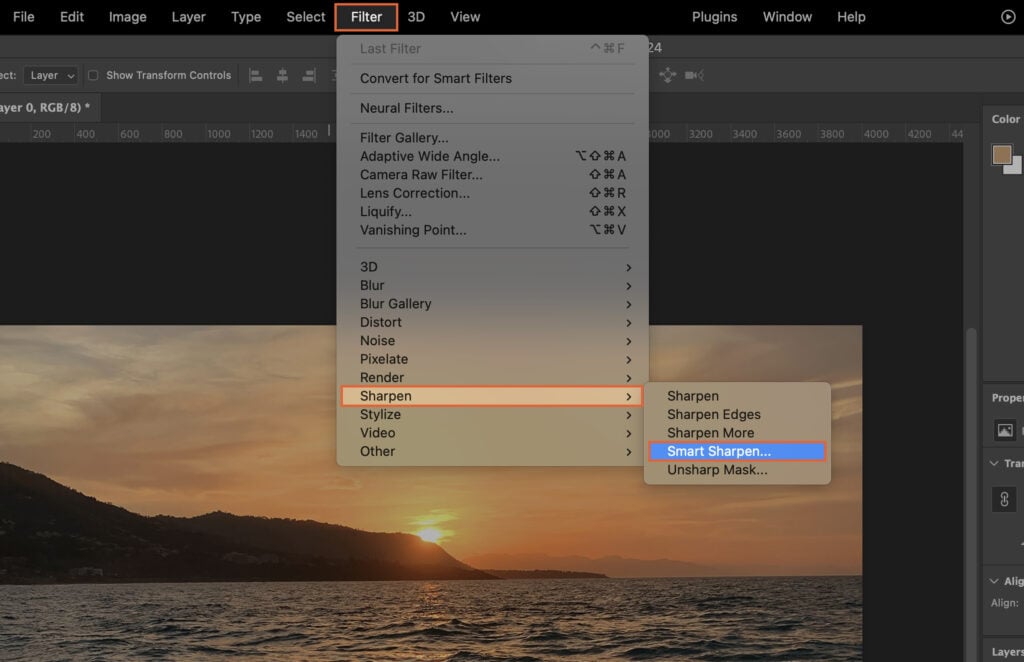This screenshot has height=662, width=1024.
Task: Enable Show Transform Controls
Action: 91,75
